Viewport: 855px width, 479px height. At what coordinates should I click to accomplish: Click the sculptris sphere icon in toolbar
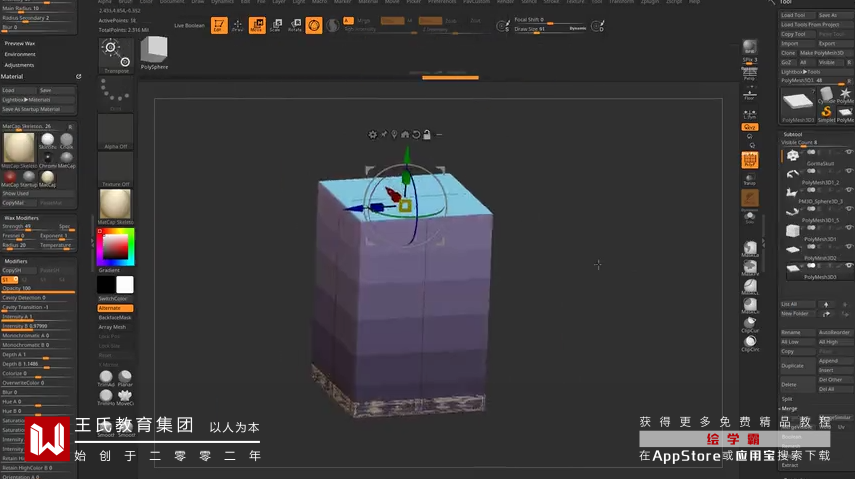point(333,25)
